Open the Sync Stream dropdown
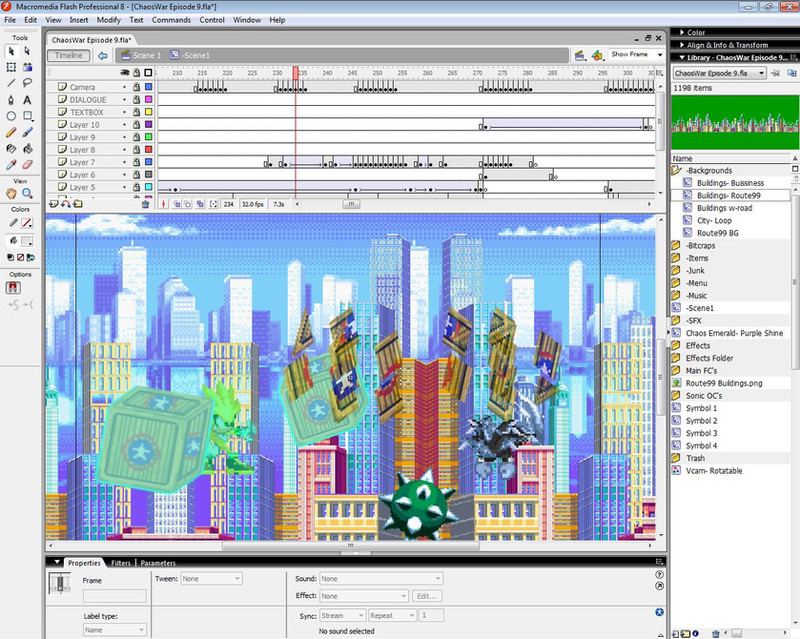The height and width of the screenshot is (639, 800). click(x=342, y=616)
